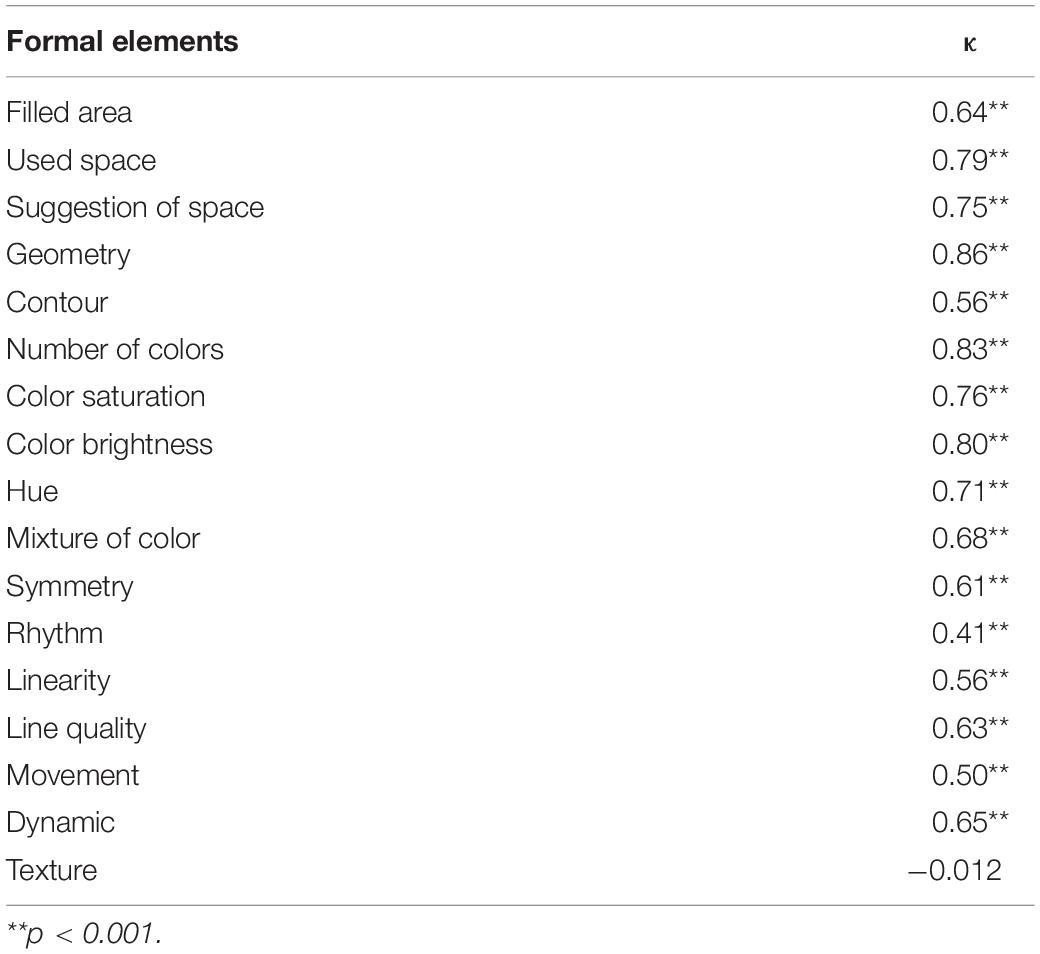Select the Suggestion of space label

tap(135, 208)
